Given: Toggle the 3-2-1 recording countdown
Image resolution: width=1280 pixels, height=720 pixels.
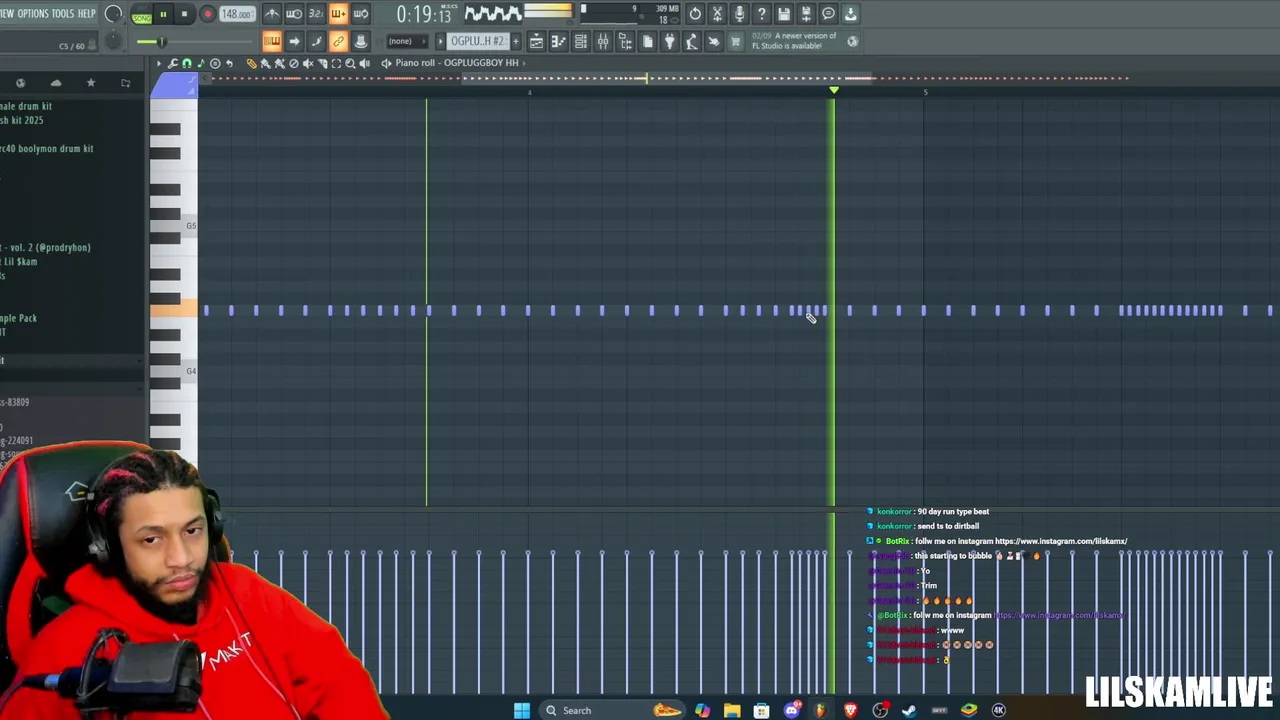Looking at the screenshot, I should tap(316, 14).
